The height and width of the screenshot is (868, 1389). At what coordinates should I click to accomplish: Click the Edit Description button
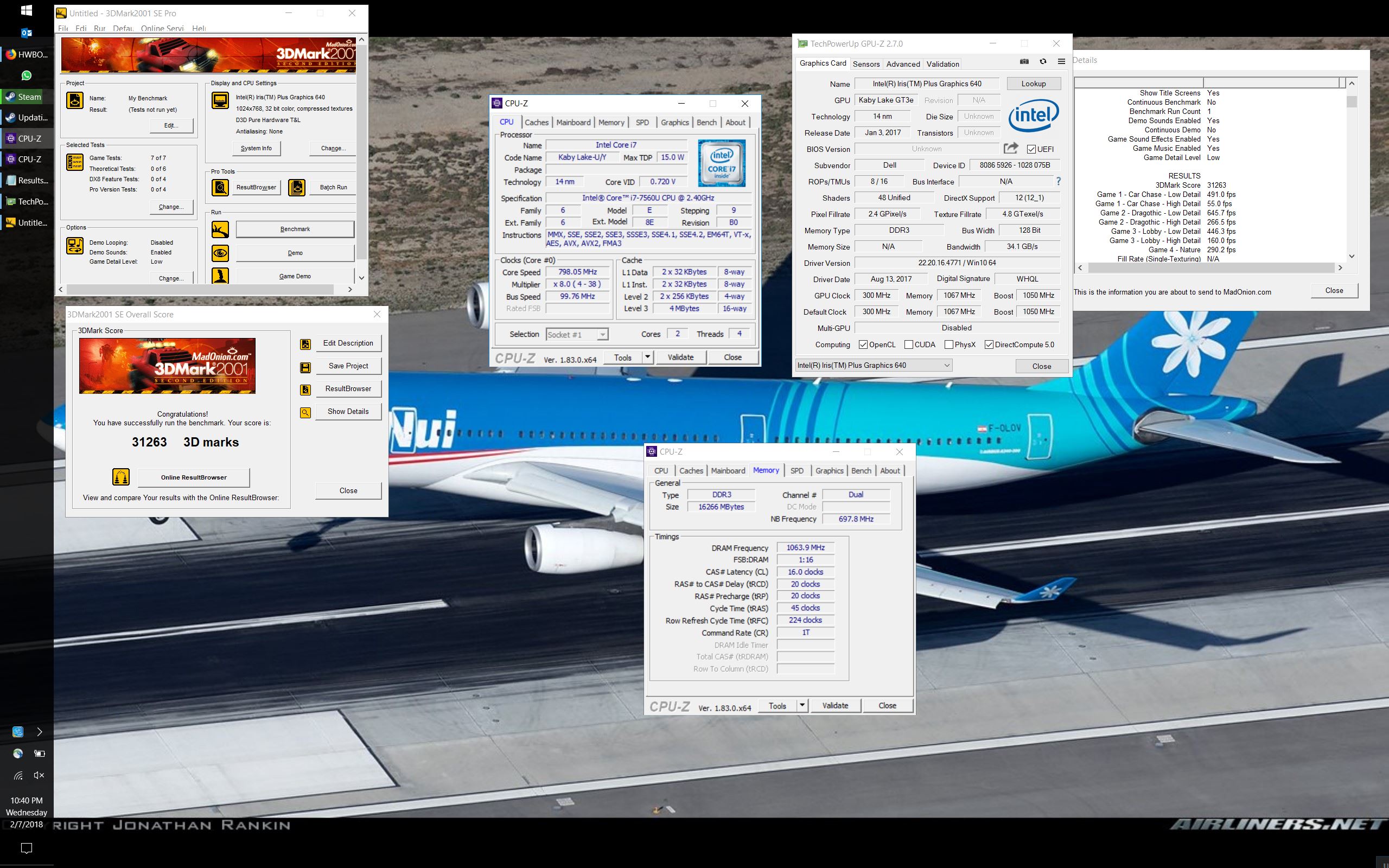tap(348, 343)
